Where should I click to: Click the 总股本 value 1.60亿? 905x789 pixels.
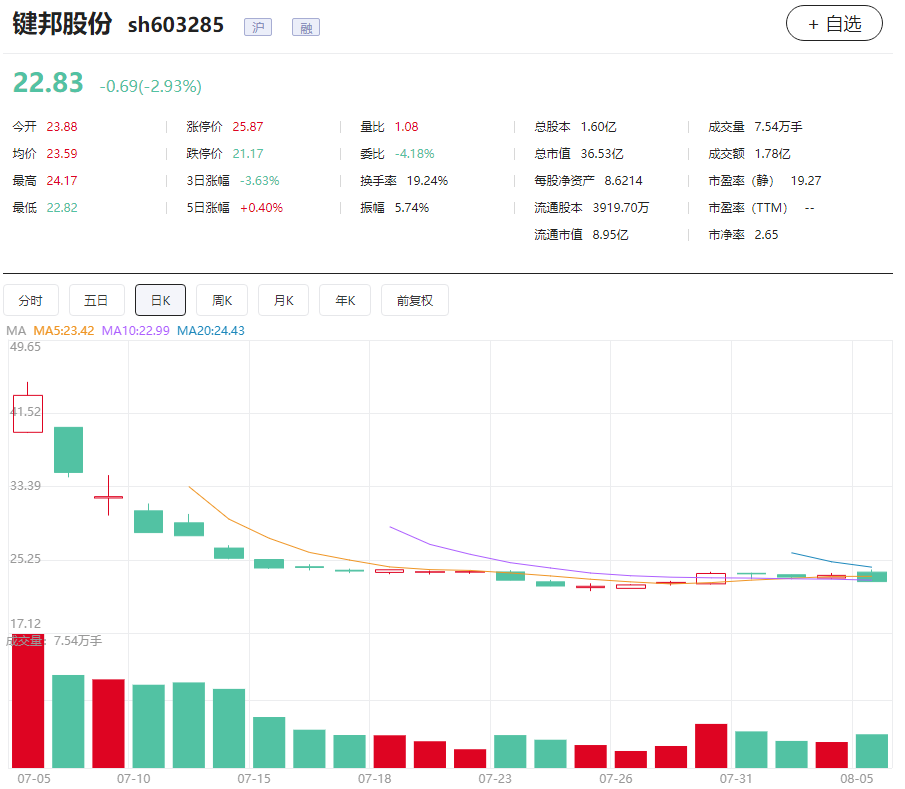coord(598,126)
